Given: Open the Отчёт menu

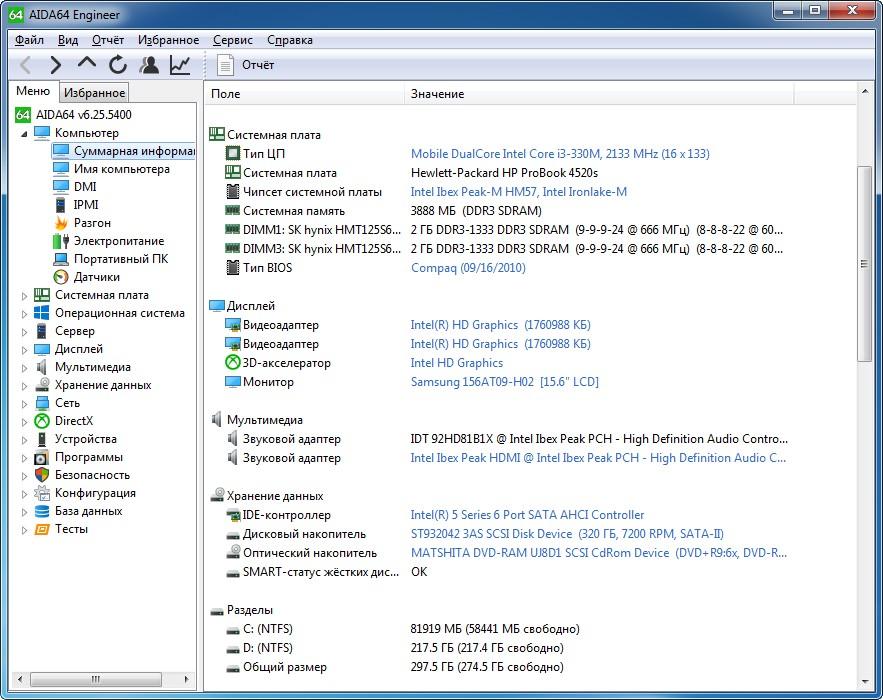Looking at the screenshot, I should (108, 40).
